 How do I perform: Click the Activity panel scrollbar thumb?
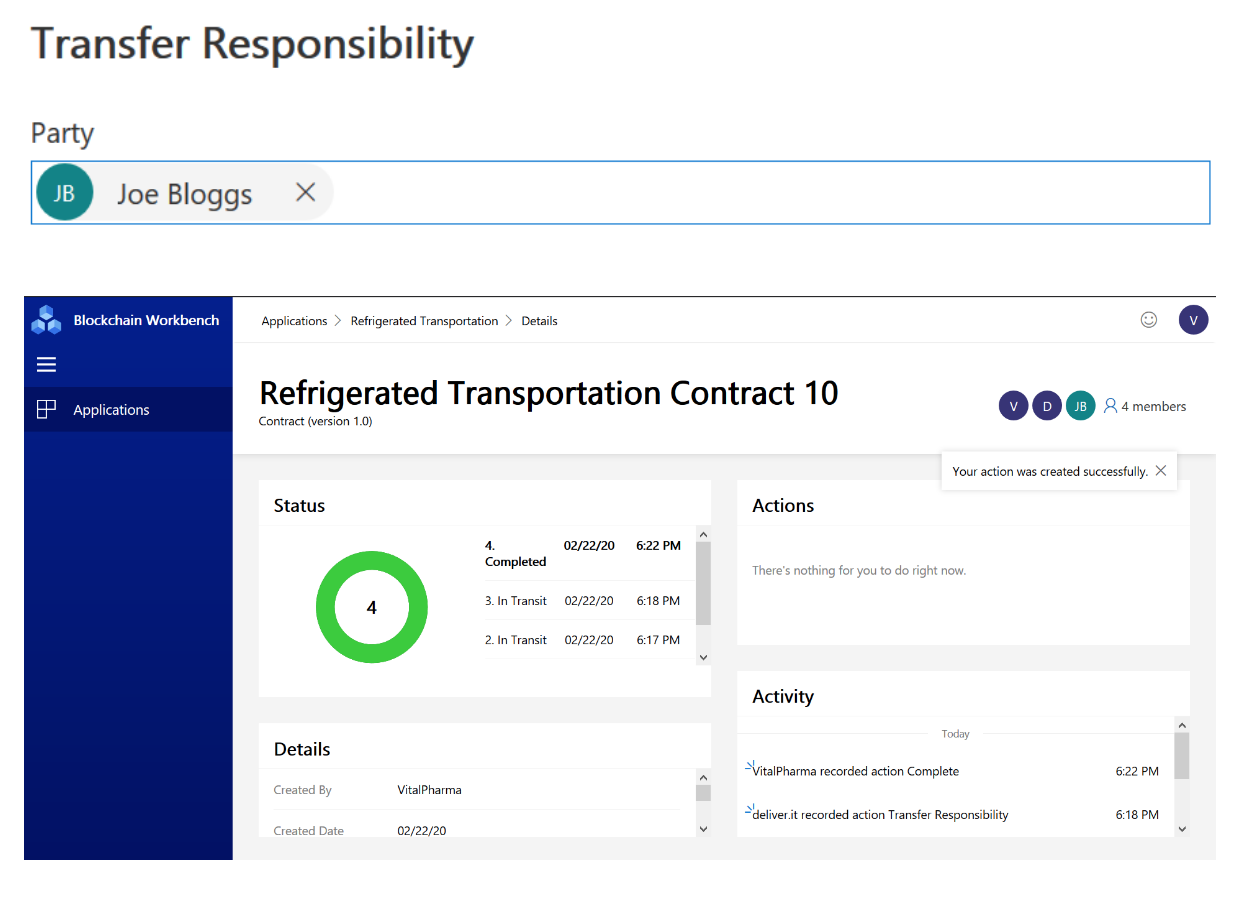click(x=1182, y=756)
